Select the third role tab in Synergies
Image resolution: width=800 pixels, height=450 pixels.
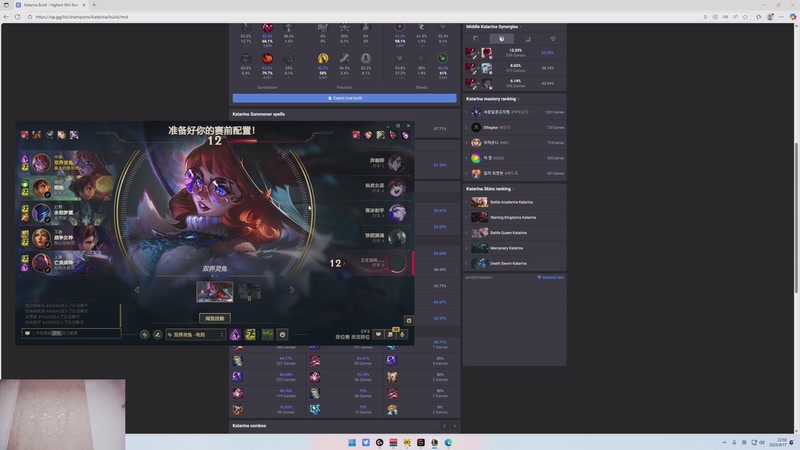528,39
